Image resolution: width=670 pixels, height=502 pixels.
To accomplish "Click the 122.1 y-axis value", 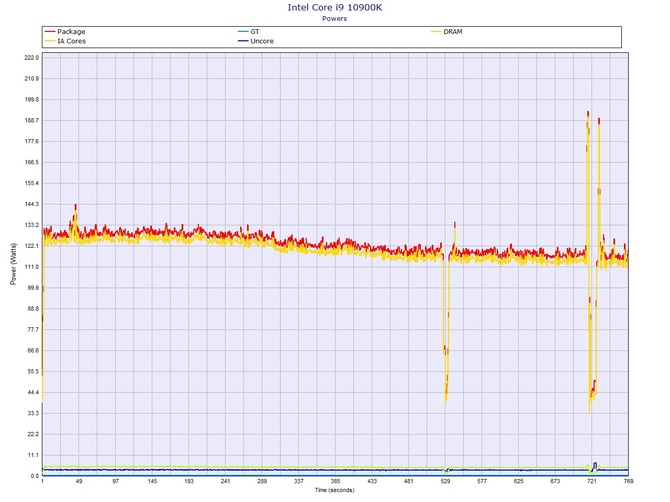I will pos(32,246).
